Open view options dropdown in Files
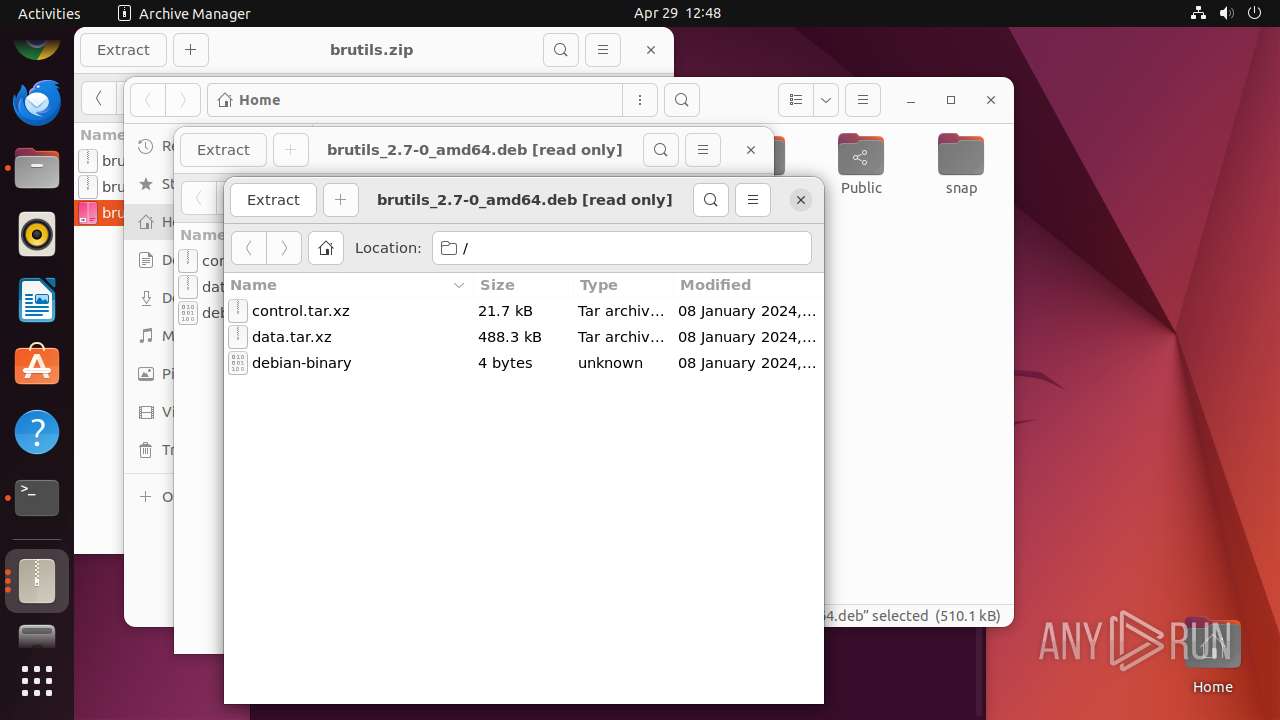 coord(825,100)
